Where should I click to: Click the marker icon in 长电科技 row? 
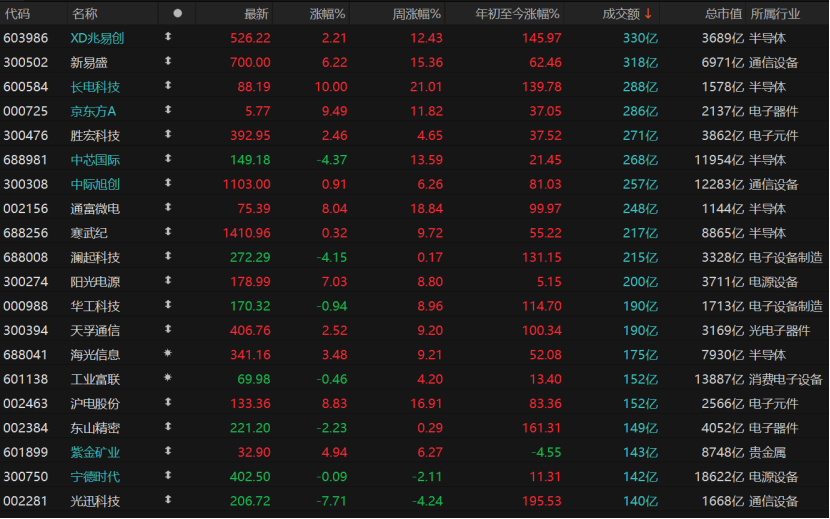pos(168,85)
